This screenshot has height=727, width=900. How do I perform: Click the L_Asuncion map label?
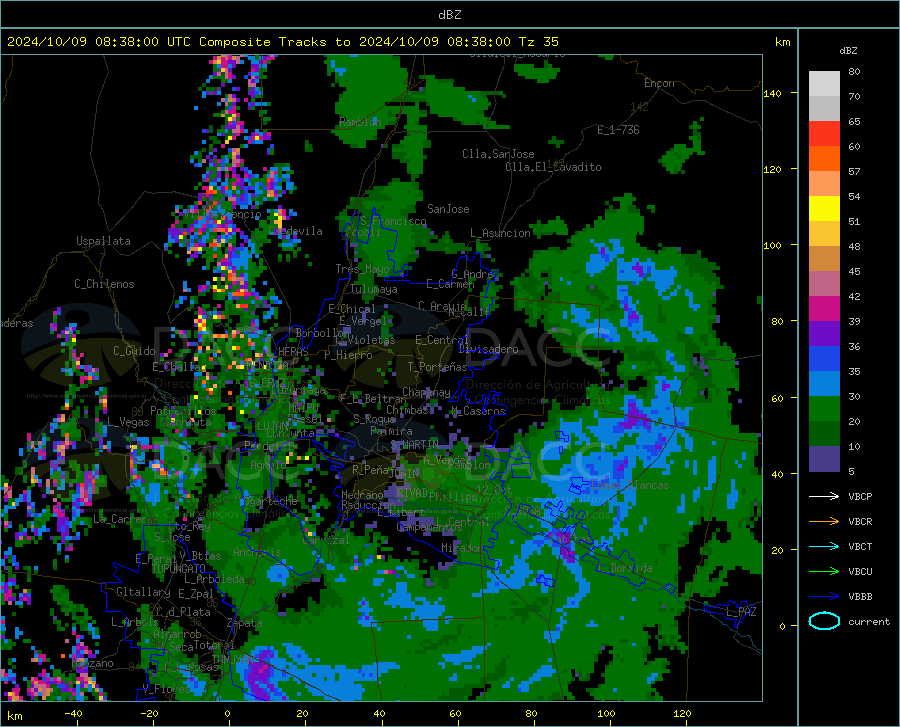click(500, 233)
